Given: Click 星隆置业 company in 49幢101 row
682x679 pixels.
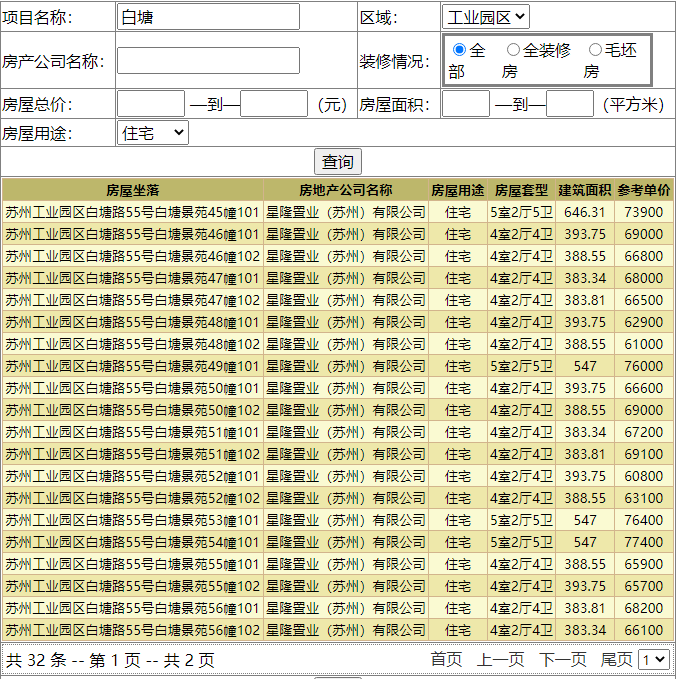Looking at the screenshot, I should [346, 366].
